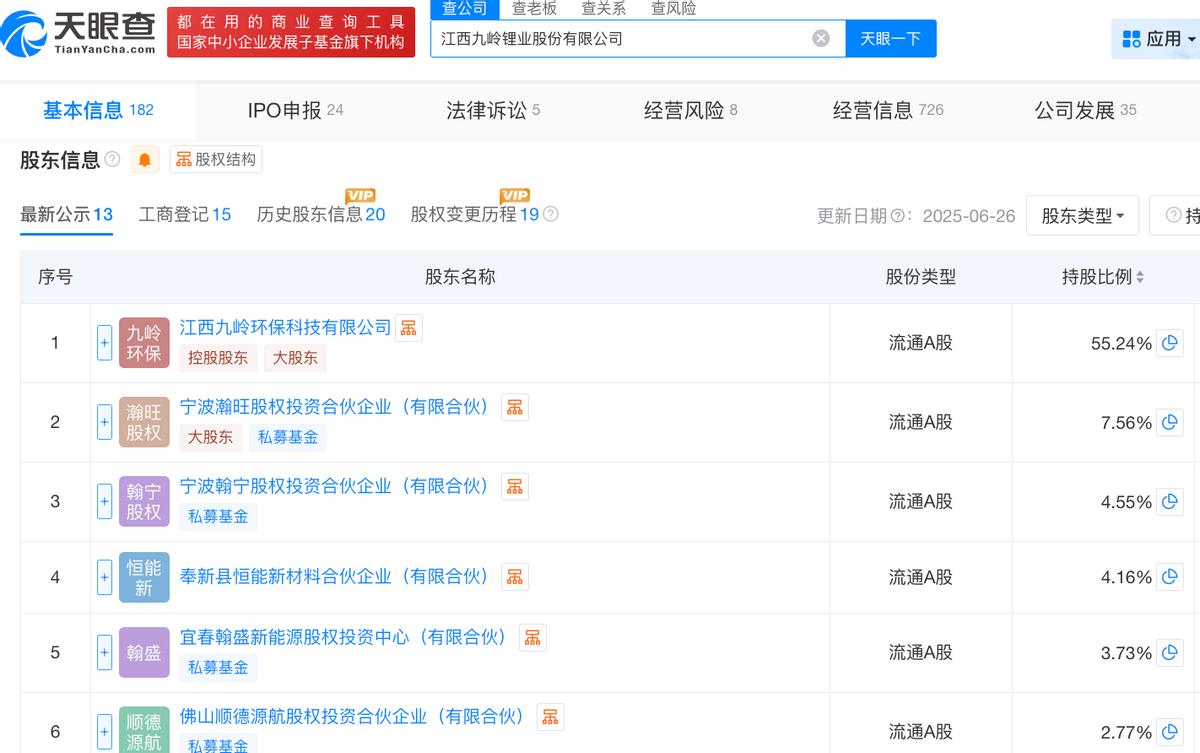Click the TianYanCha logo
The height and width of the screenshot is (753, 1200).
(x=78, y=32)
